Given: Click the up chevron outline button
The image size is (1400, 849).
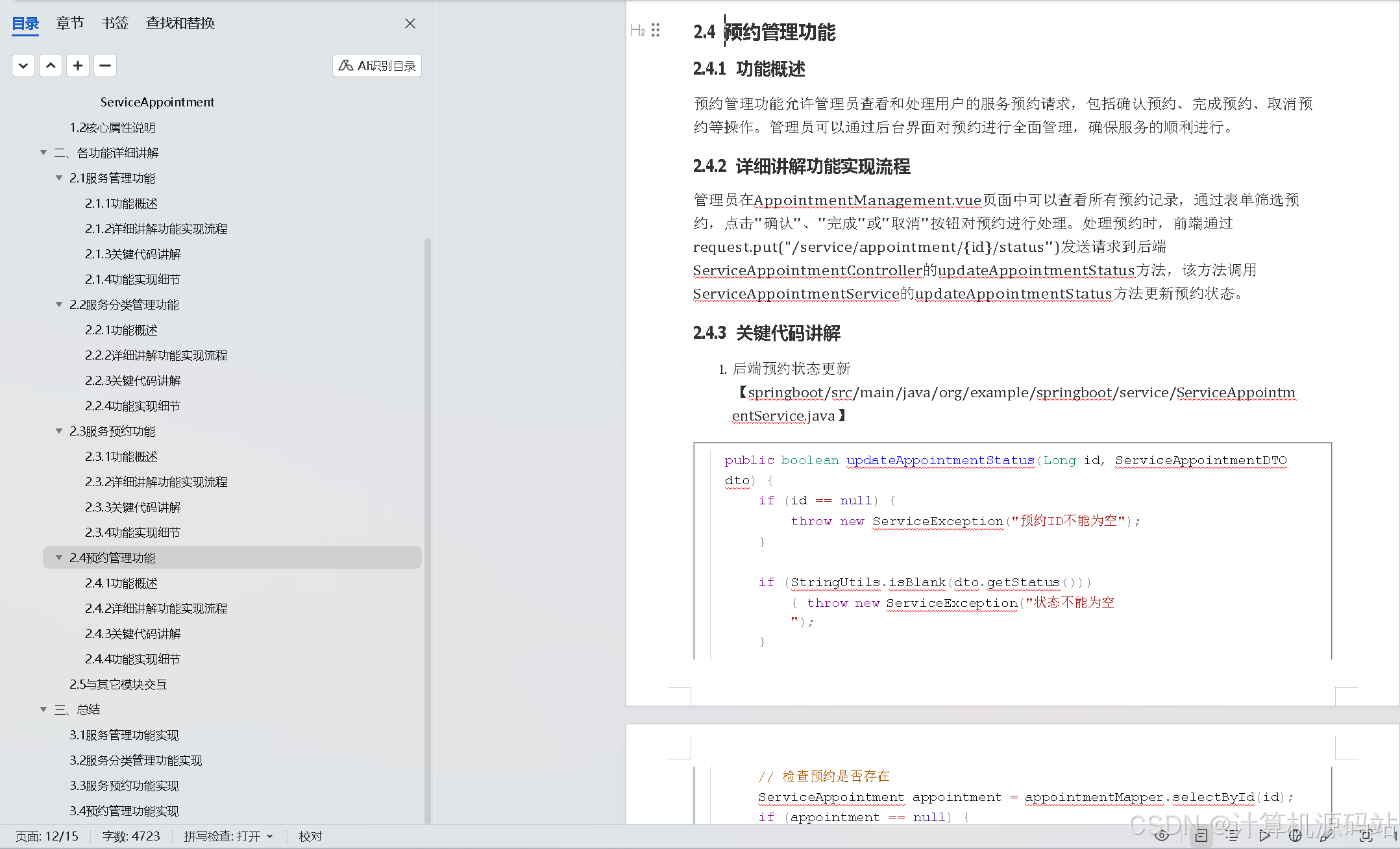Looking at the screenshot, I should [x=51, y=66].
